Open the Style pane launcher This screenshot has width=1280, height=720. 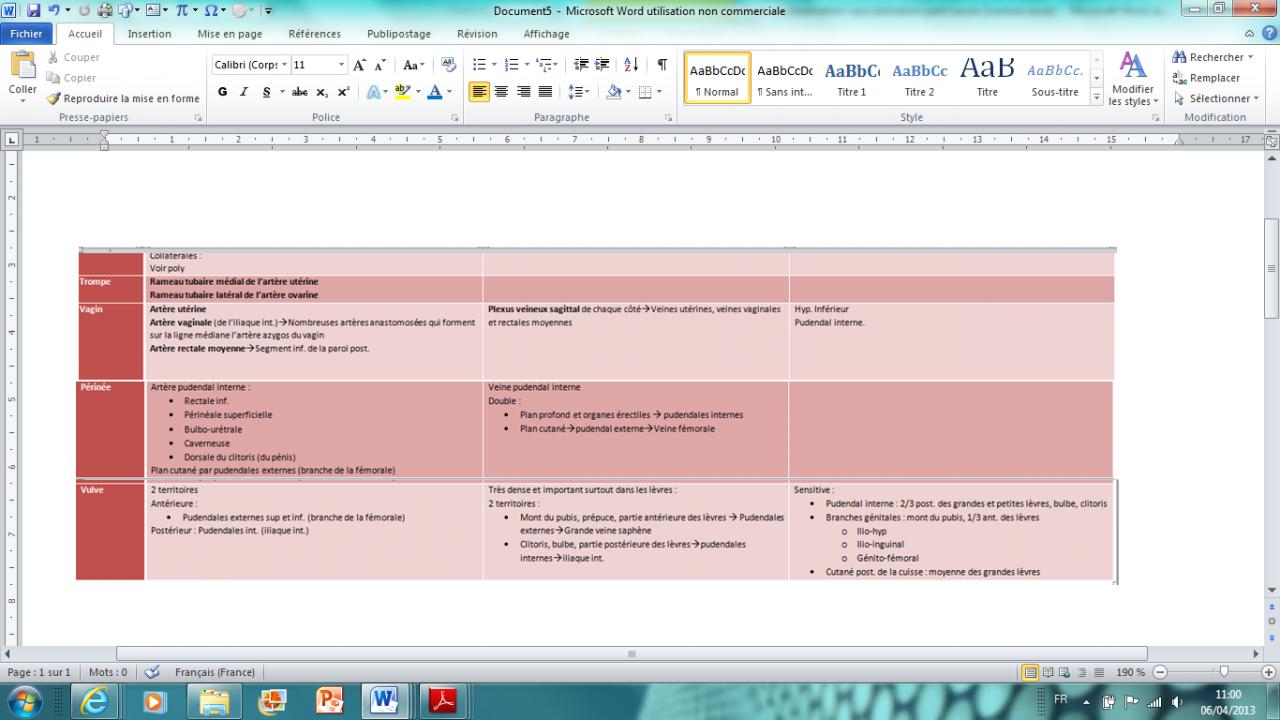pyautogui.click(x=1156, y=118)
